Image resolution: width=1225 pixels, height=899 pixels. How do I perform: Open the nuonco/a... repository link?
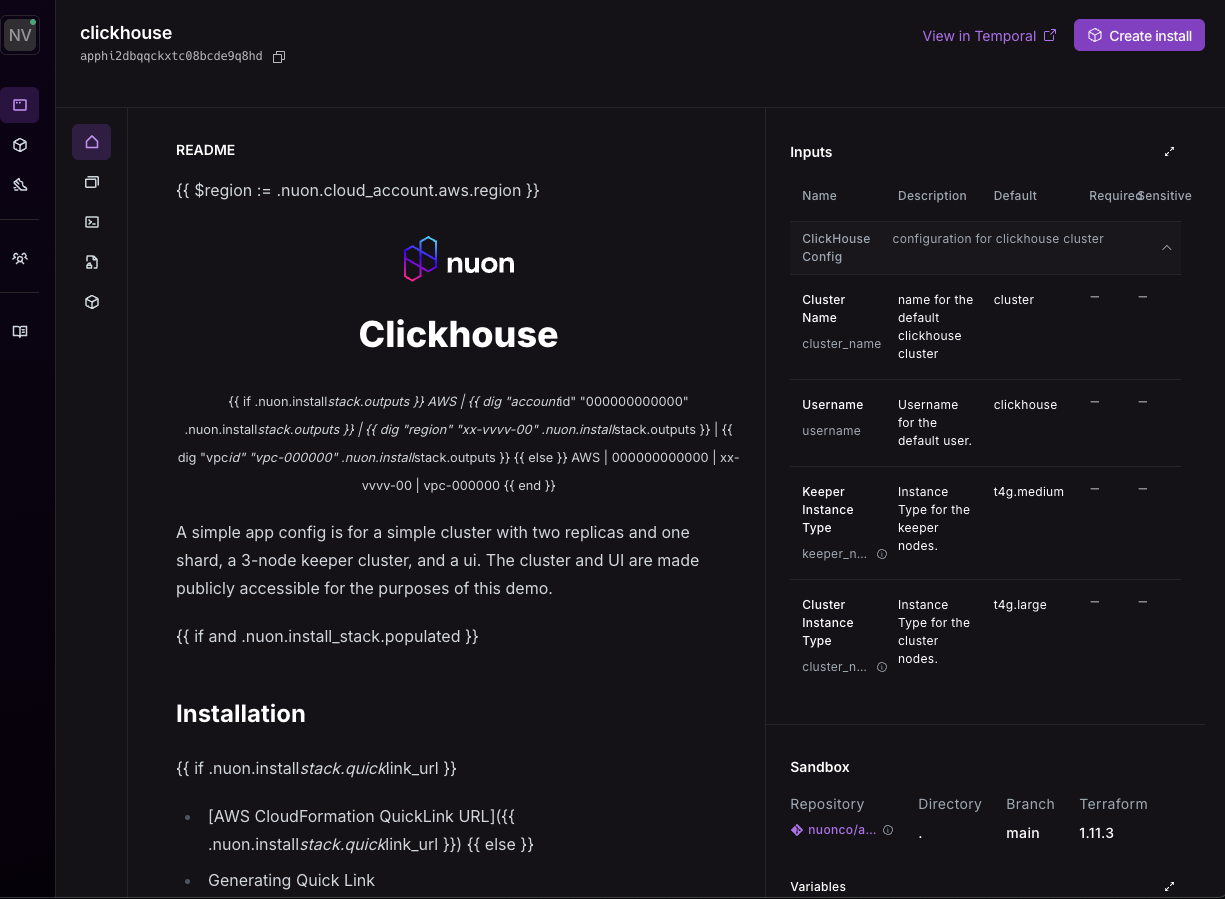point(838,829)
